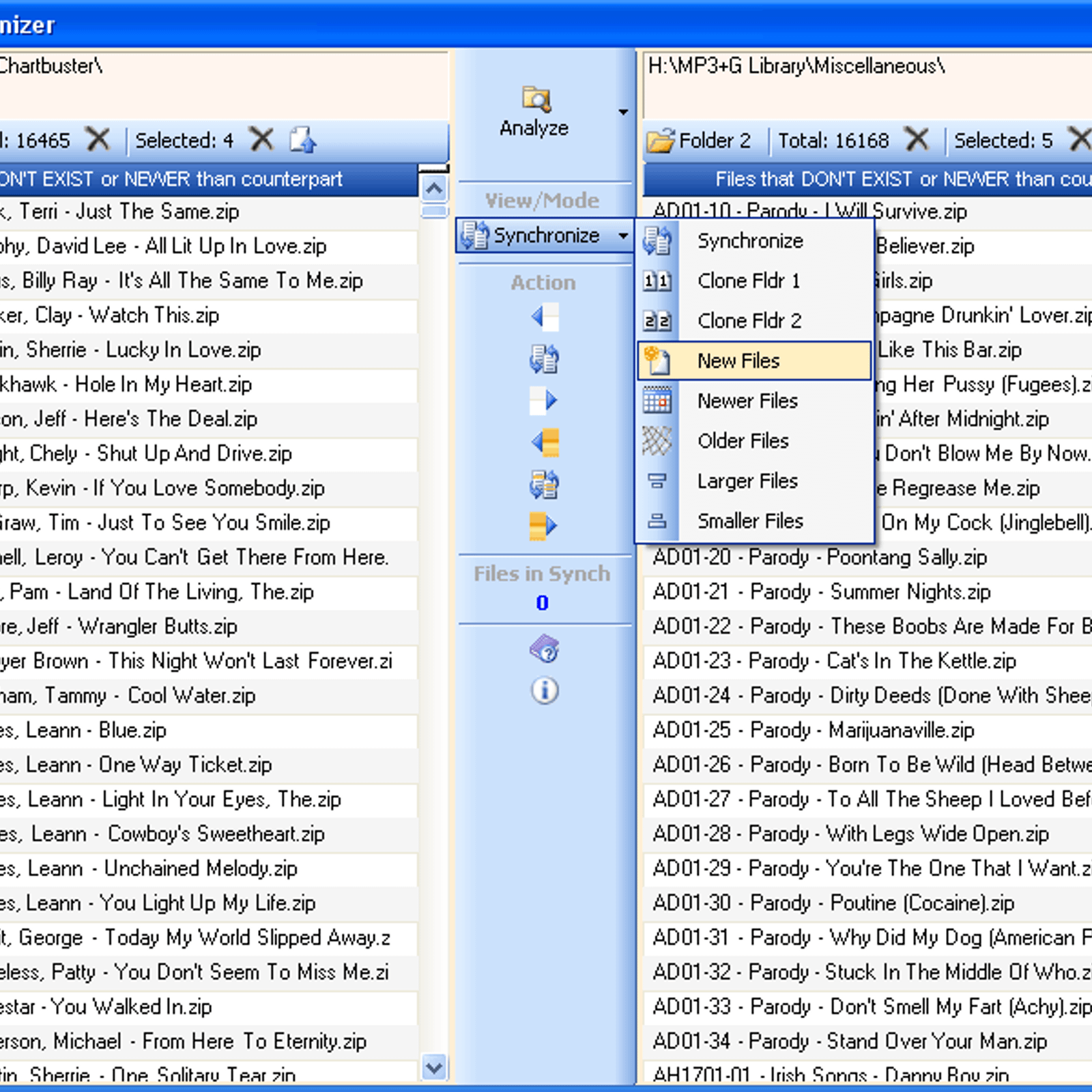Select AD01-20 Parody - Poontang Sally.zip

point(868,558)
